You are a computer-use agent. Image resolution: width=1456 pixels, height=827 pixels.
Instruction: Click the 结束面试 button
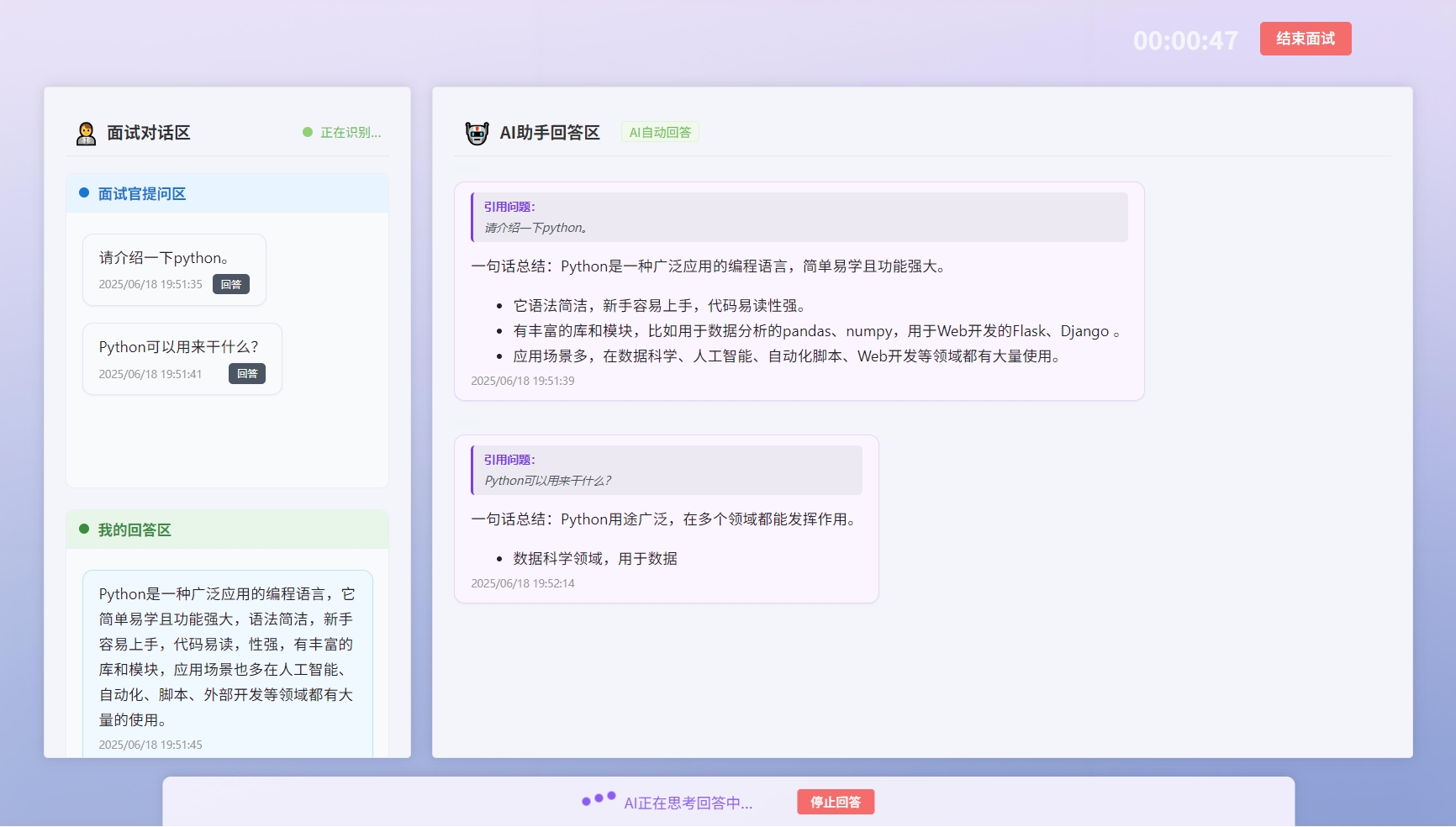1305,39
